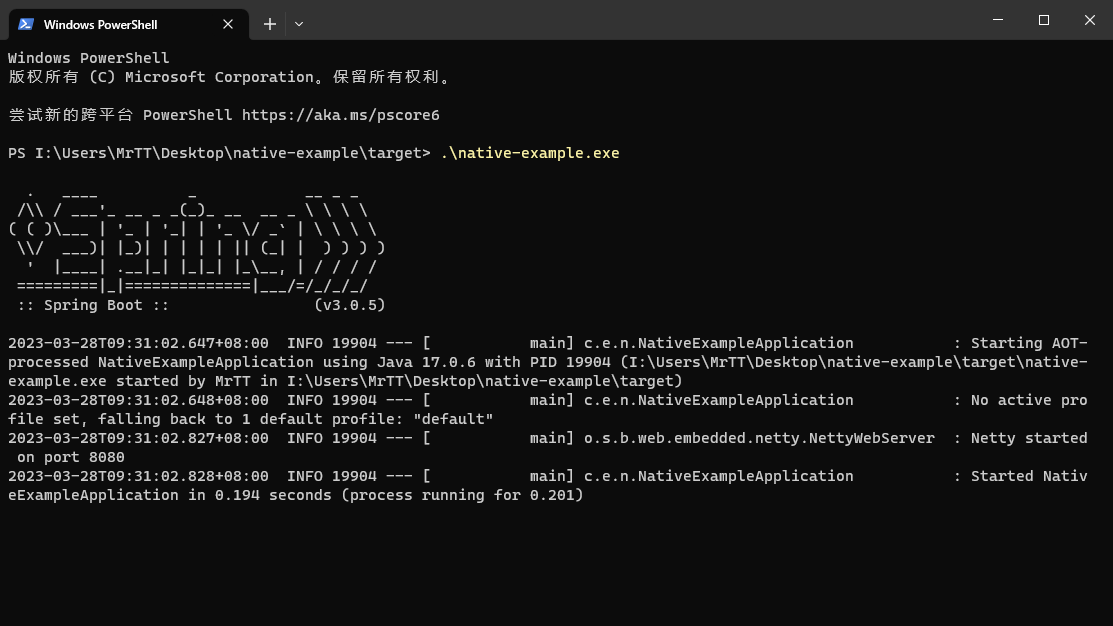Click the 'Java 17.0.6' text
Image resolution: width=1113 pixels, height=626 pixels.
pos(426,363)
